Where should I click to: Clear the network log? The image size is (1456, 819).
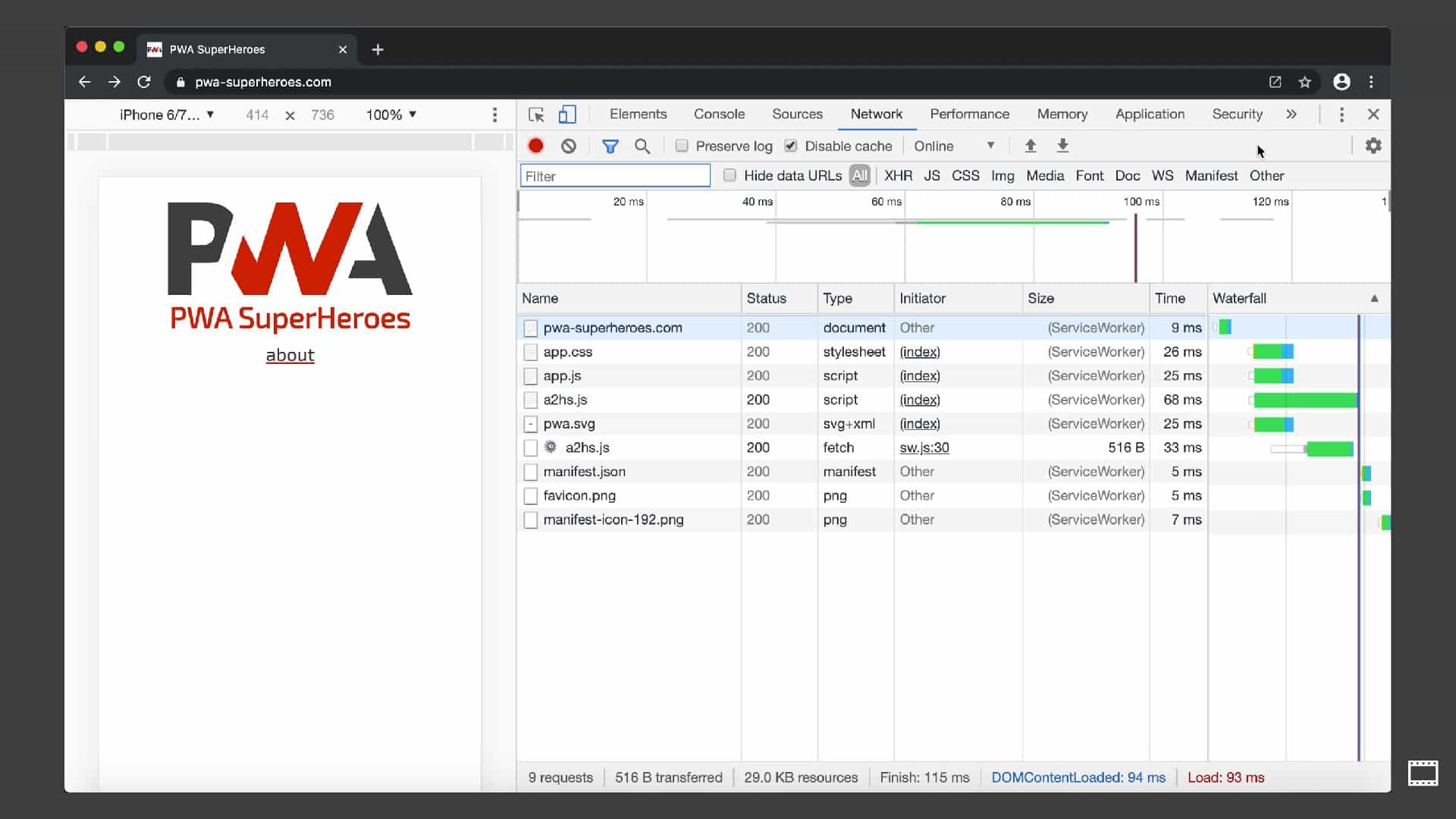pyautogui.click(x=568, y=146)
